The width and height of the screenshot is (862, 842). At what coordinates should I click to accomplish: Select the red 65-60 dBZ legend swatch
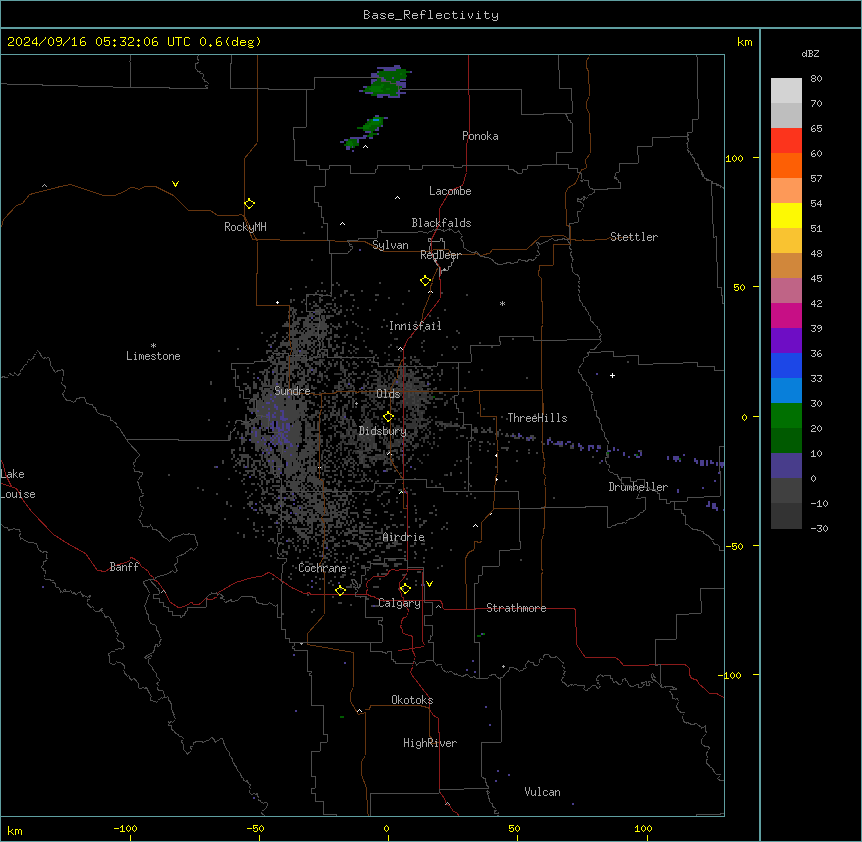tap(786, 141)
